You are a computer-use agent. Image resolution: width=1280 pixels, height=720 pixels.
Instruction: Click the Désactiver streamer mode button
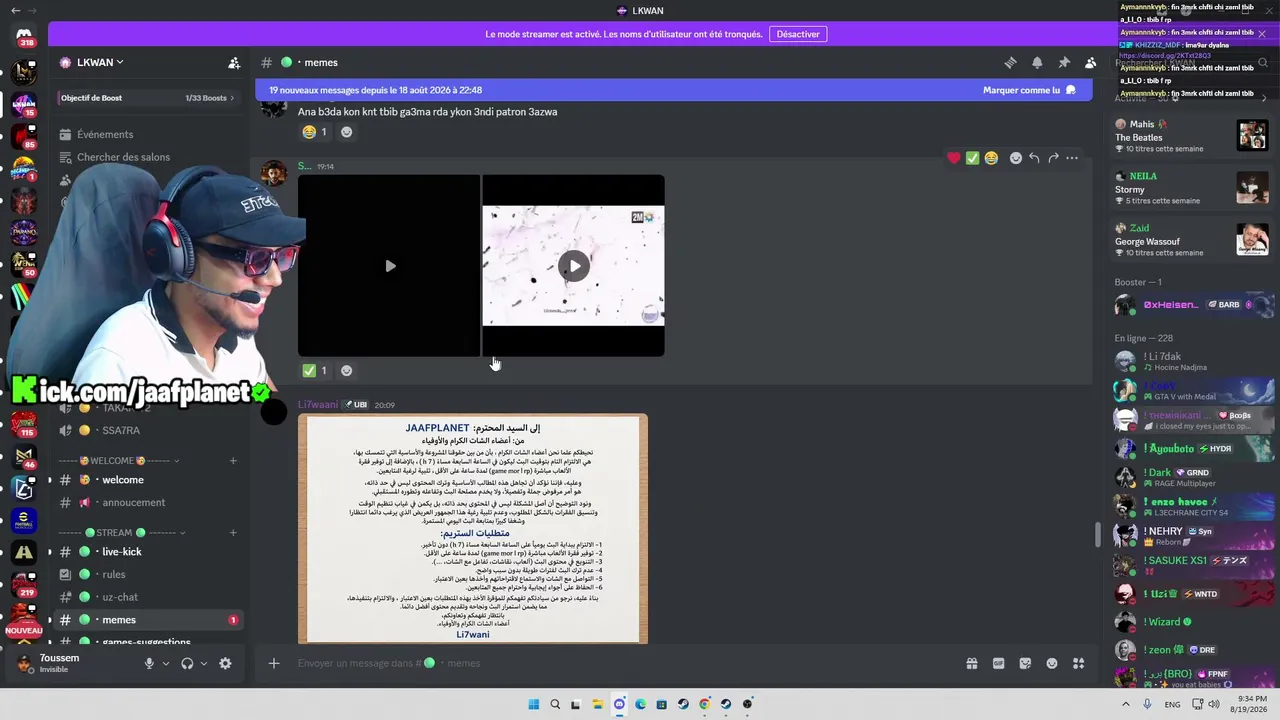798,34
